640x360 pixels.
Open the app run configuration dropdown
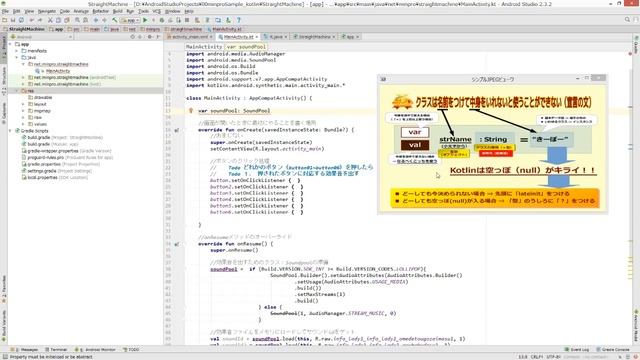tap(130, 20)
